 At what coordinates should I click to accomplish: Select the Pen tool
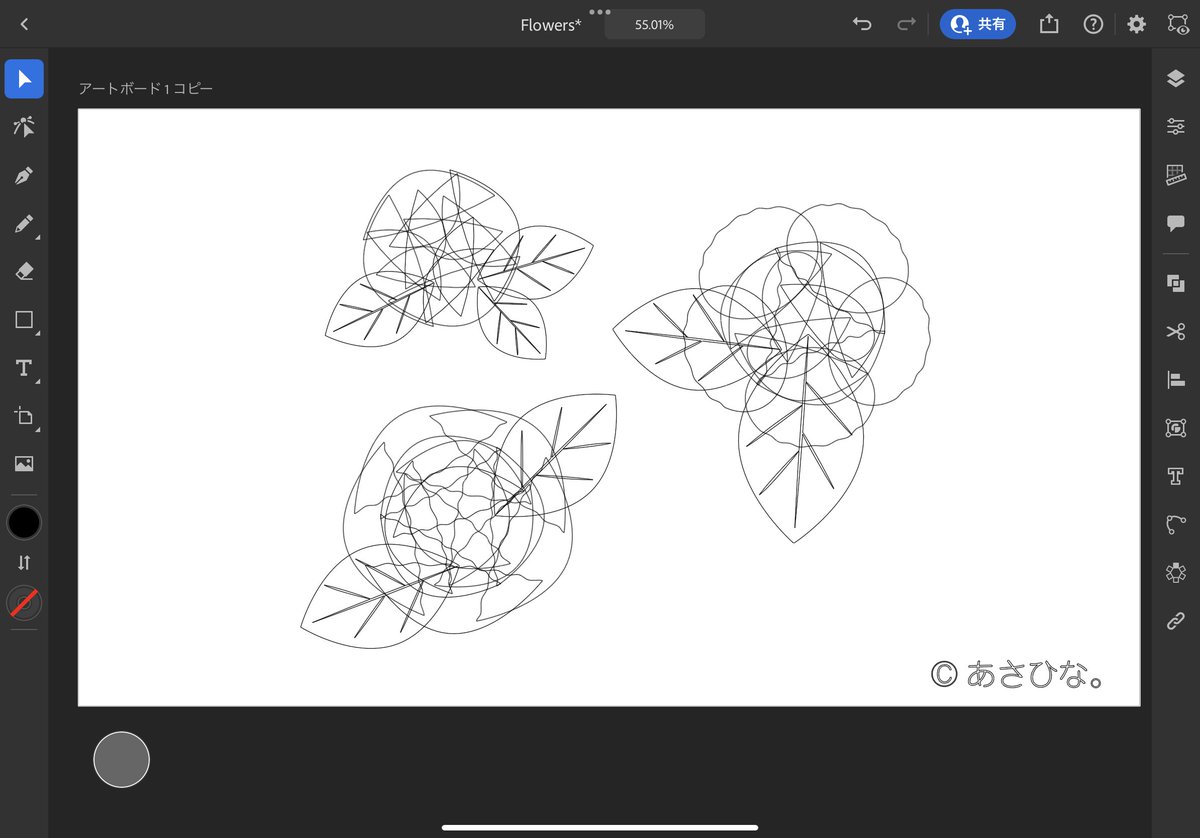pyautogui.click(x=24, y=176)
